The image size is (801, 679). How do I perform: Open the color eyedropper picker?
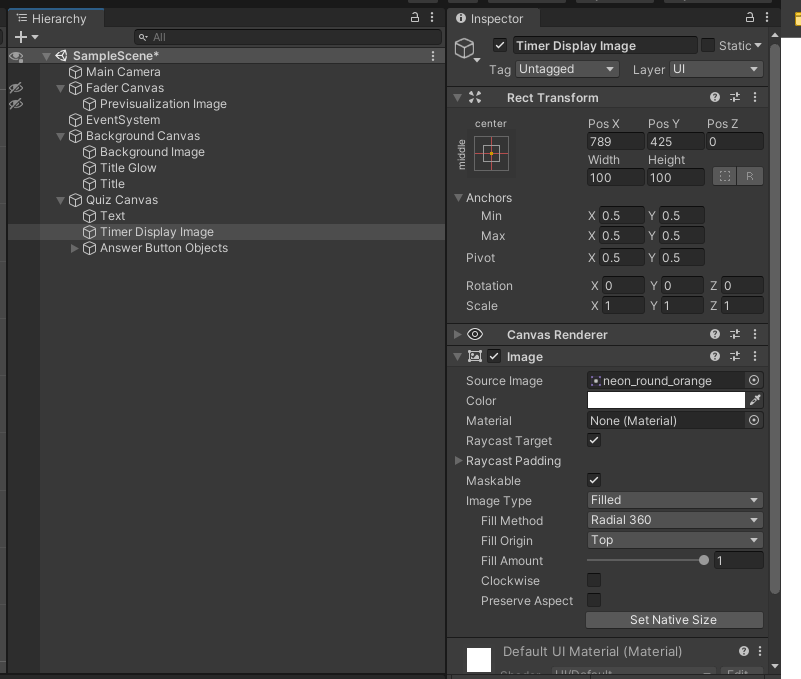(x=756, y=400)
